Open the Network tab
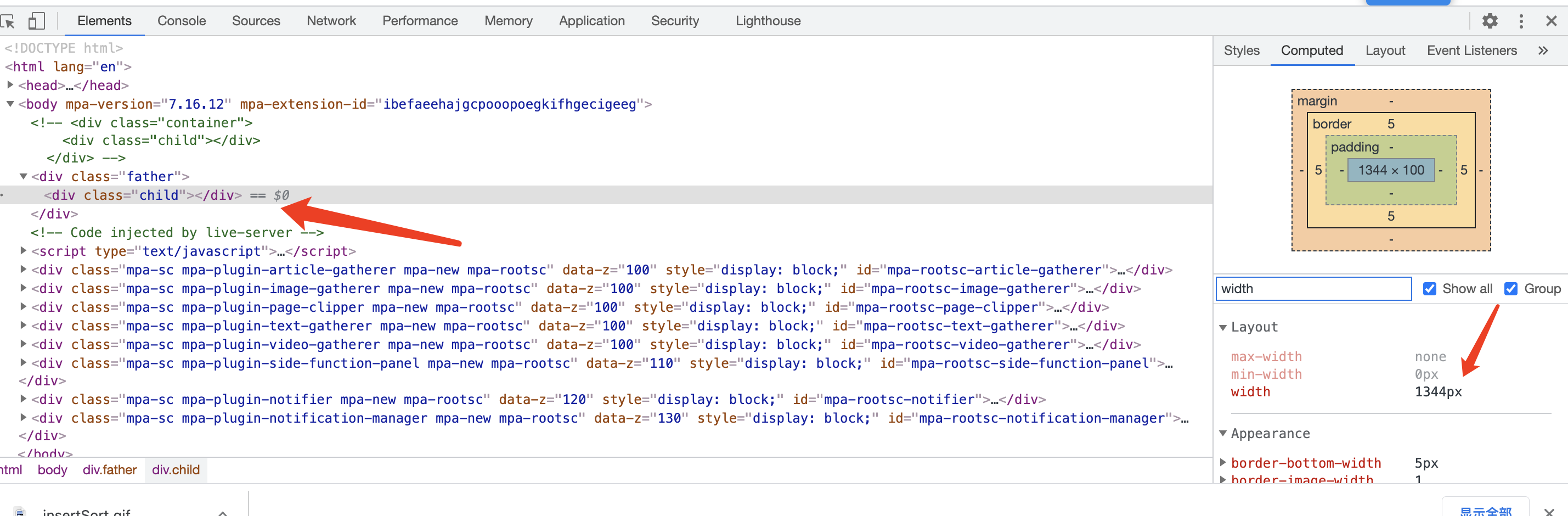The image size is (1568, 516). (x=331, y=21)
